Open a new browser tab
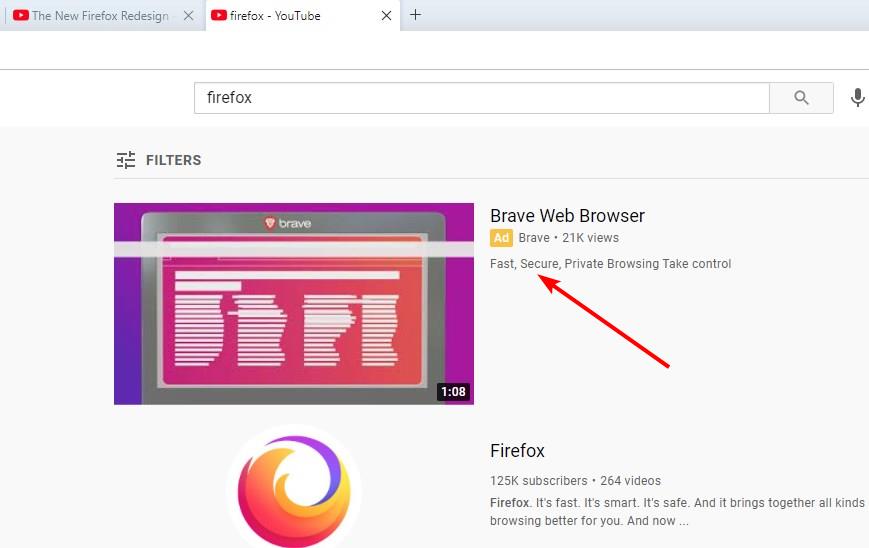869x548 pixels. (x=415, y=15)
